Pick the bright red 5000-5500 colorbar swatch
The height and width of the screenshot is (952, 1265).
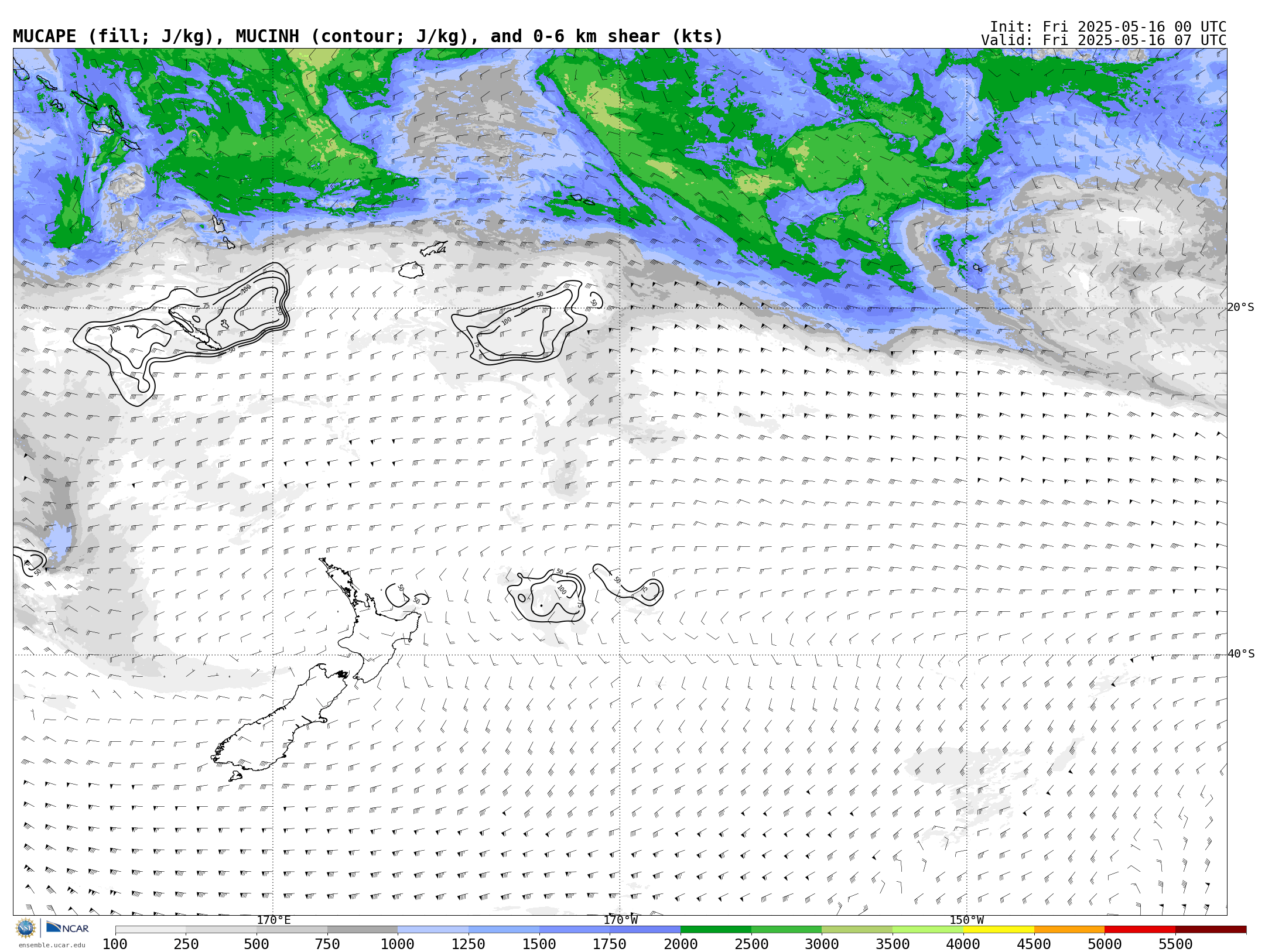click(x=1140, y=930)
